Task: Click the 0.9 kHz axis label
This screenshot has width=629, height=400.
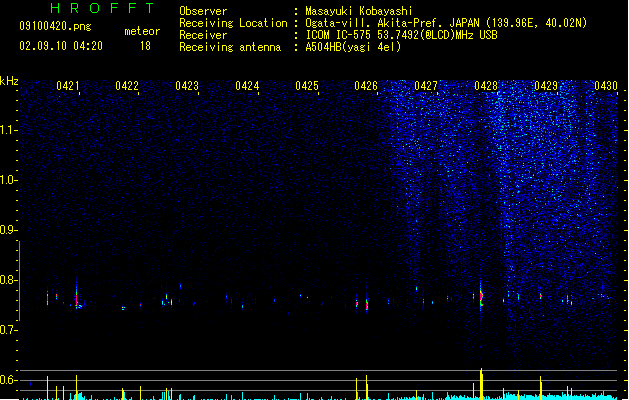Action: [x=9, y=230]
